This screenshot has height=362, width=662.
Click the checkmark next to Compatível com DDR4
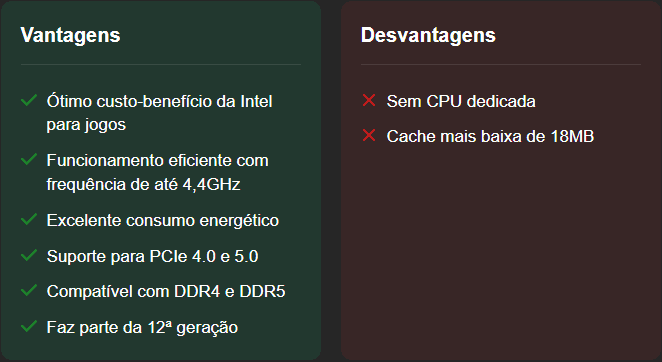point(29,291)
